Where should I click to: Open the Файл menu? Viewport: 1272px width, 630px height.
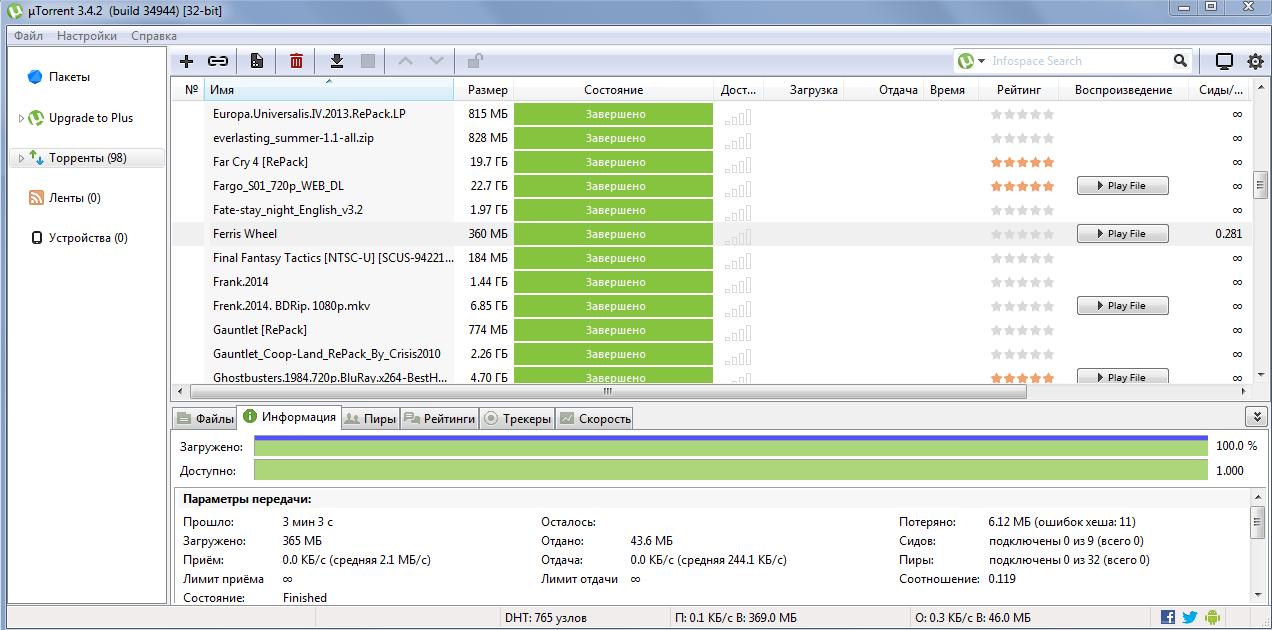tap(29, 36)
